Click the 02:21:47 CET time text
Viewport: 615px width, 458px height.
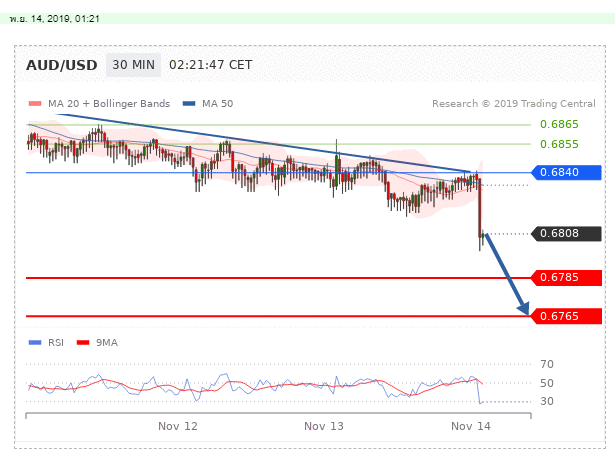click(210, 65)
